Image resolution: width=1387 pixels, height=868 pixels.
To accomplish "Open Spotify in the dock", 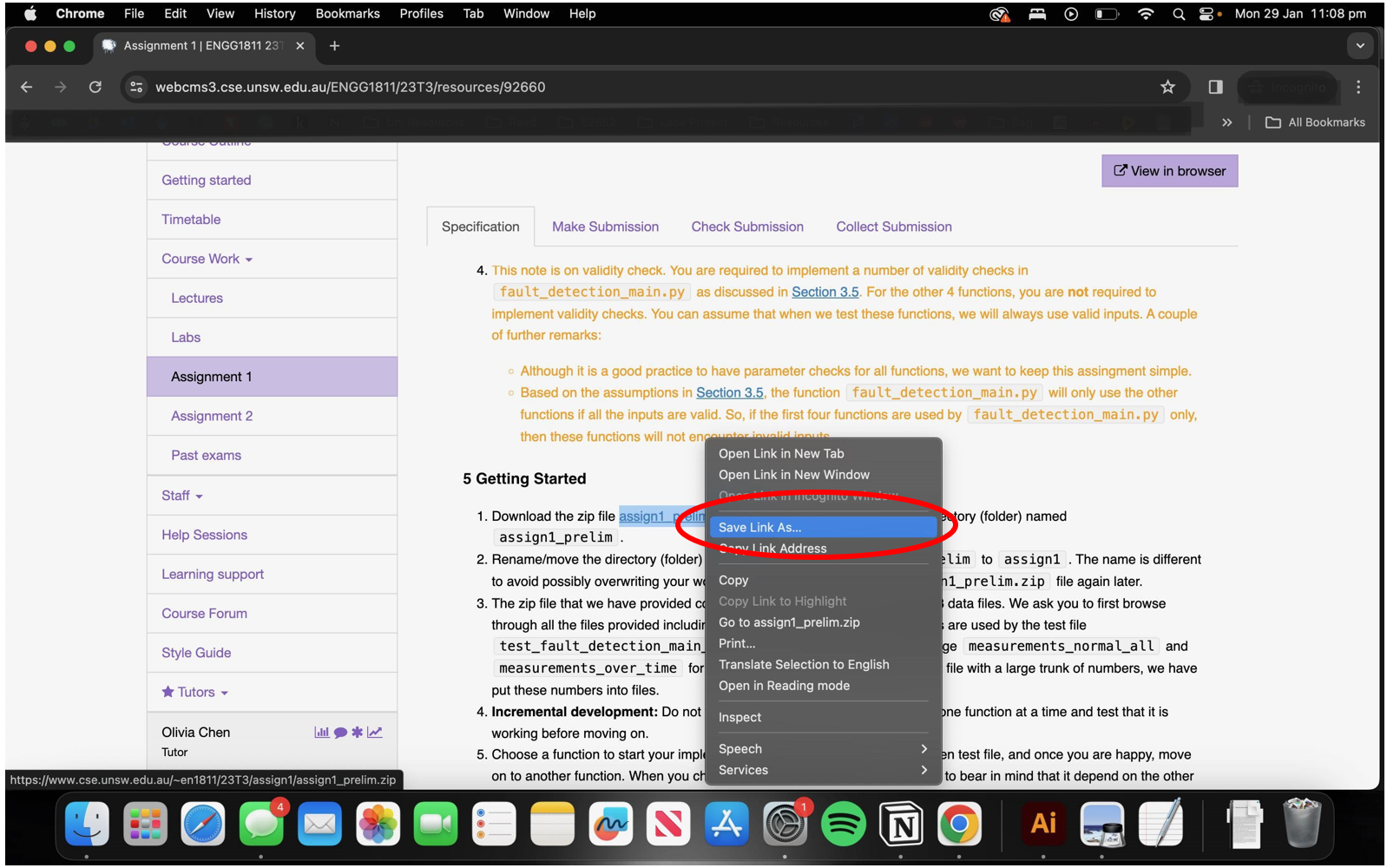I will (x=843, y=823).
